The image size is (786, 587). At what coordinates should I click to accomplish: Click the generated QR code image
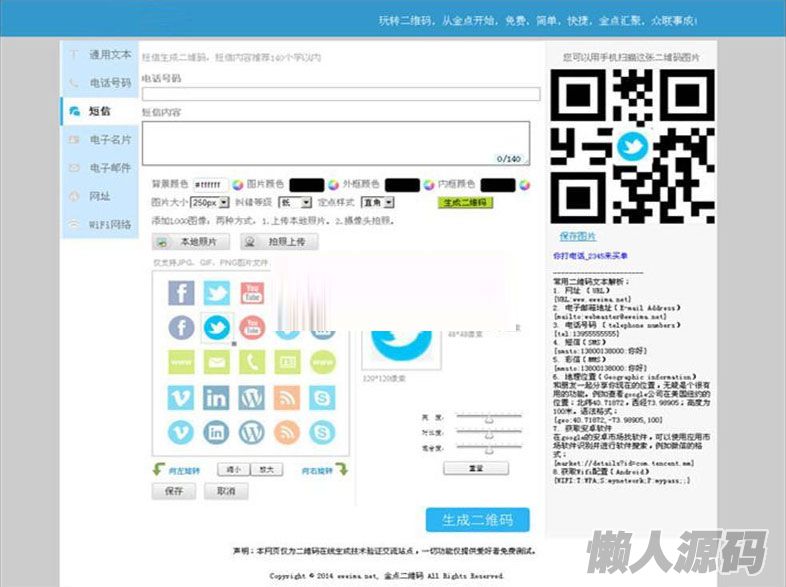click(x=632, y=146)
